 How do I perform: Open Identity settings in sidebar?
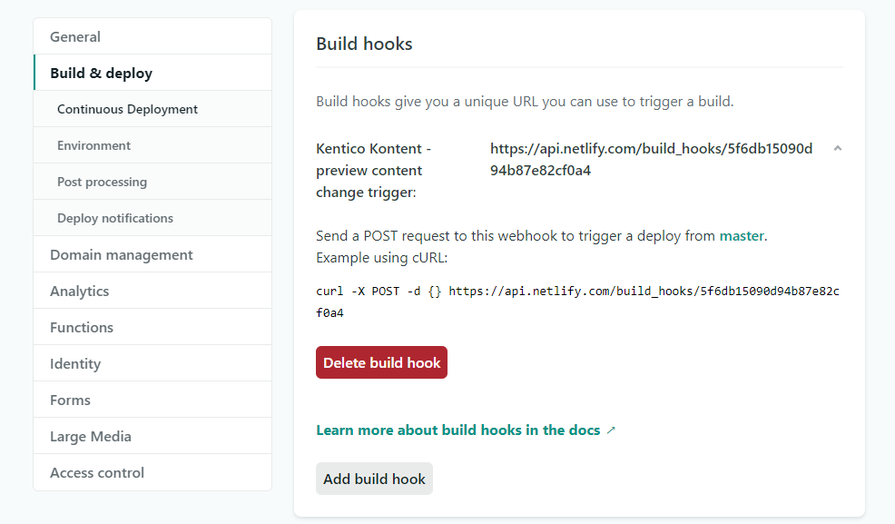coord(75,364)
